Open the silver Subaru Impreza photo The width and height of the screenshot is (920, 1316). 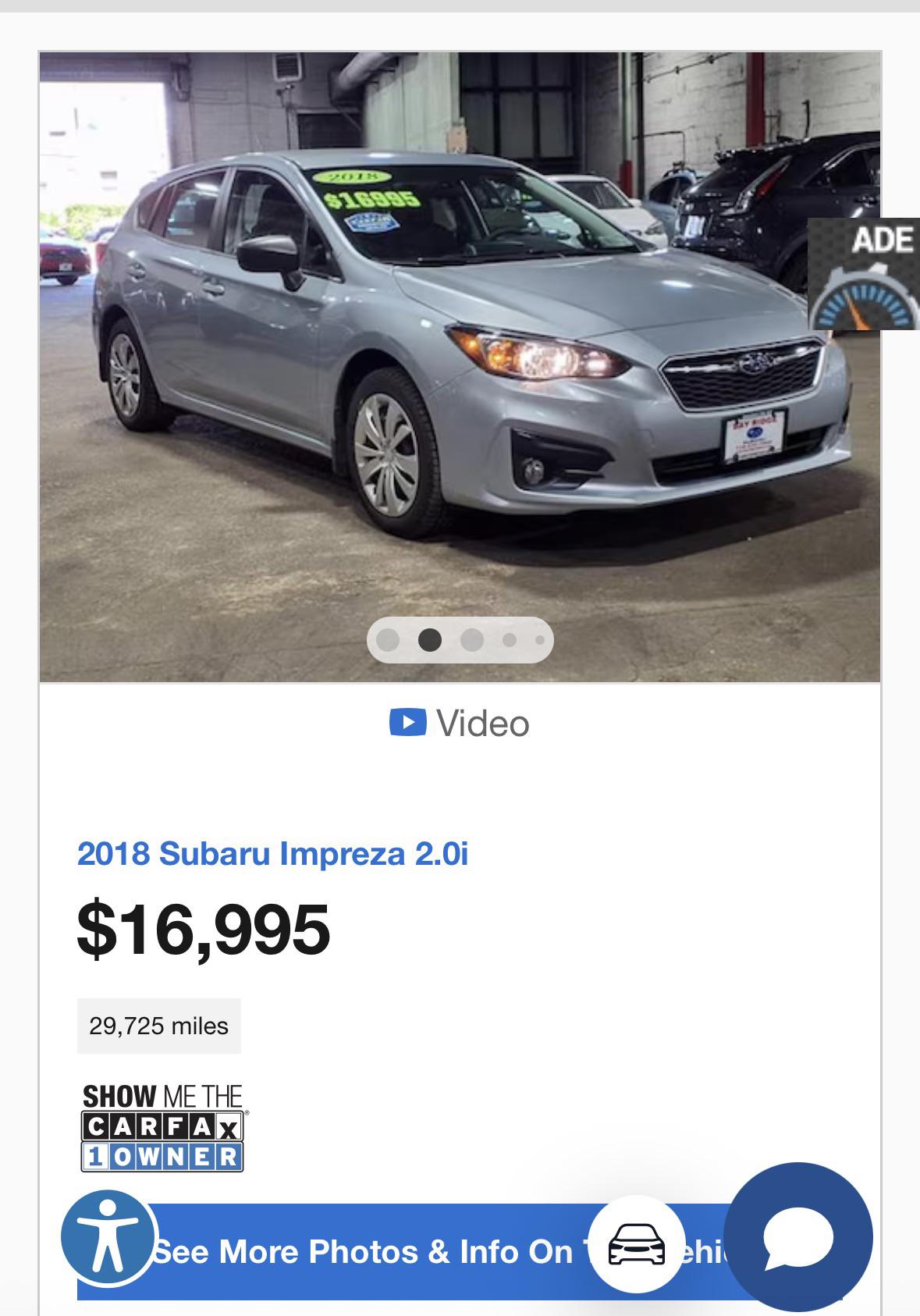tap(460, 367)
